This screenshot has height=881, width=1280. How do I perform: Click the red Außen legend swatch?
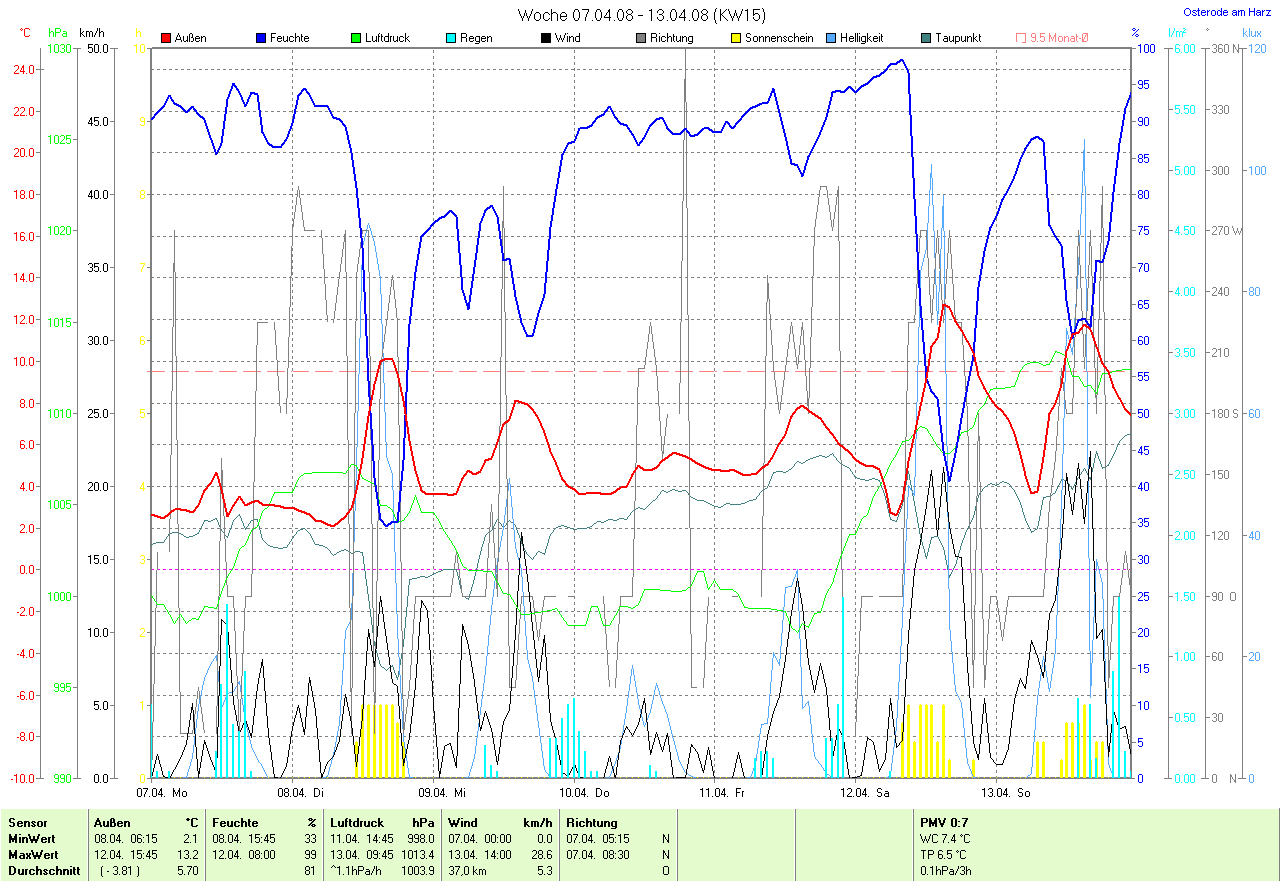[166, 38]
